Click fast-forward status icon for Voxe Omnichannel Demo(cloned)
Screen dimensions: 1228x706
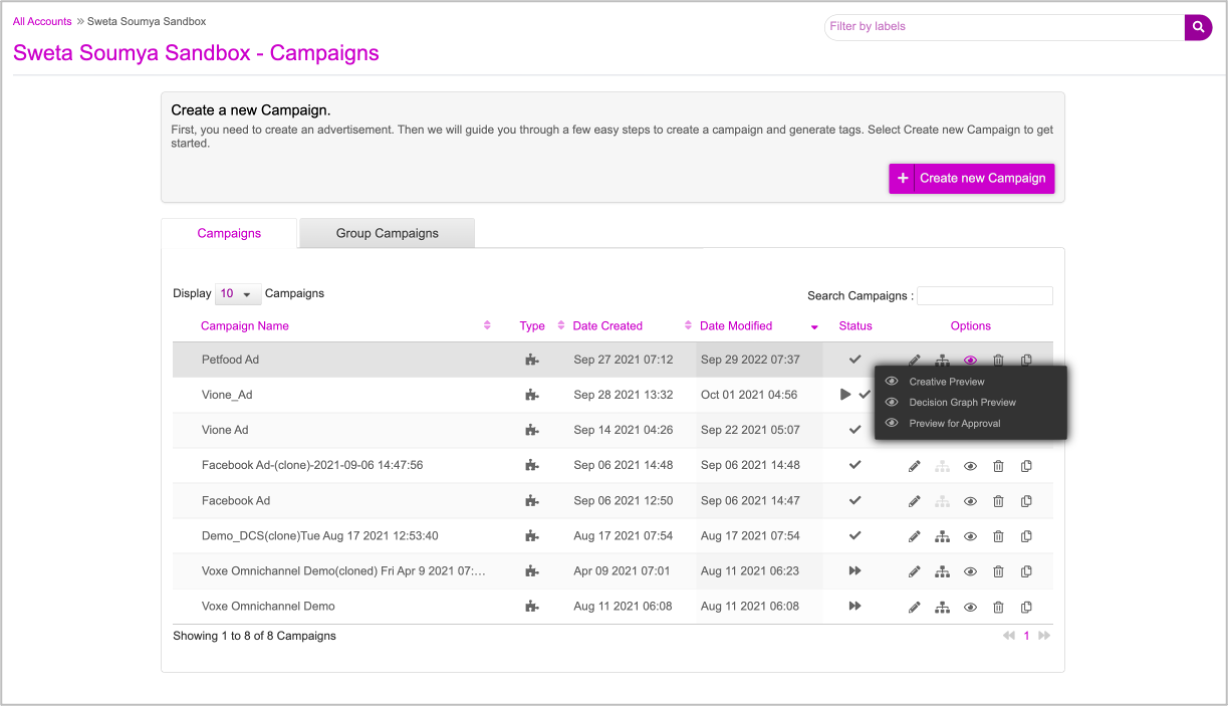click(x=855, y=571)
